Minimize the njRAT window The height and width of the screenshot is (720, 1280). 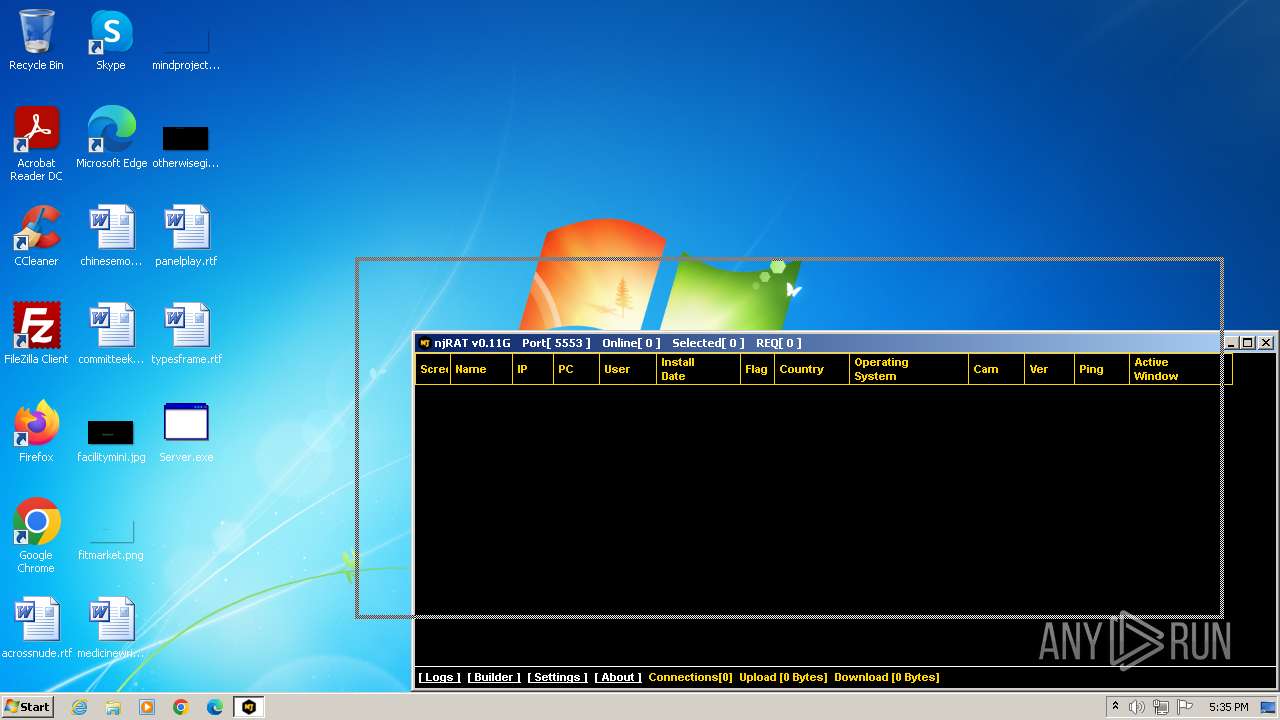1231,343
